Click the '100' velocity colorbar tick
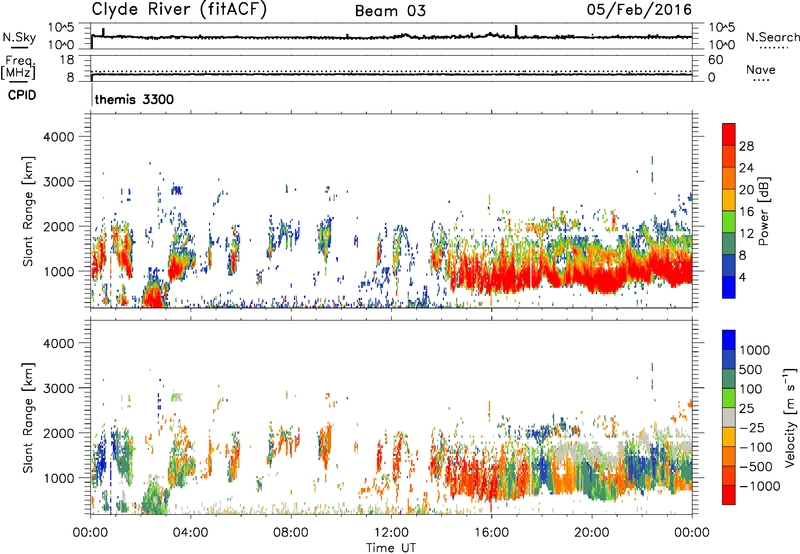This screenshot has width=800, height=554. tap(751, 389)
